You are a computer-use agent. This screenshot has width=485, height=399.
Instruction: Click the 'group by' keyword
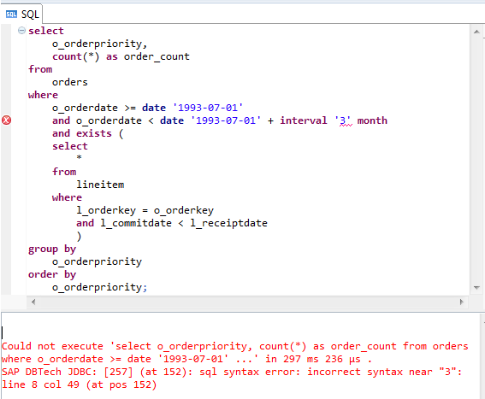[x=52, y=249]
